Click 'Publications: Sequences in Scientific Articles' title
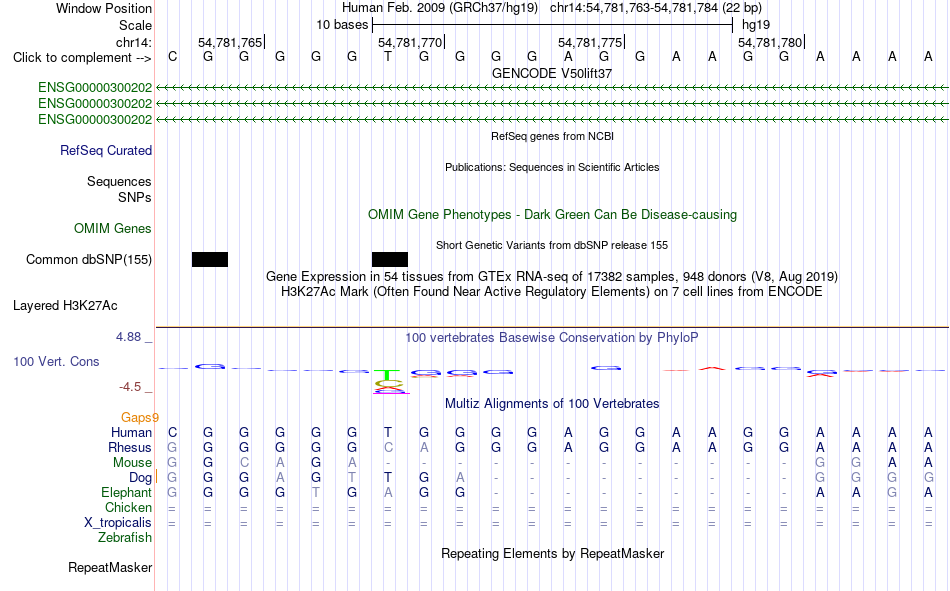Image resolution: width=950 pixels, height=591 pixels. pos(552,167)
